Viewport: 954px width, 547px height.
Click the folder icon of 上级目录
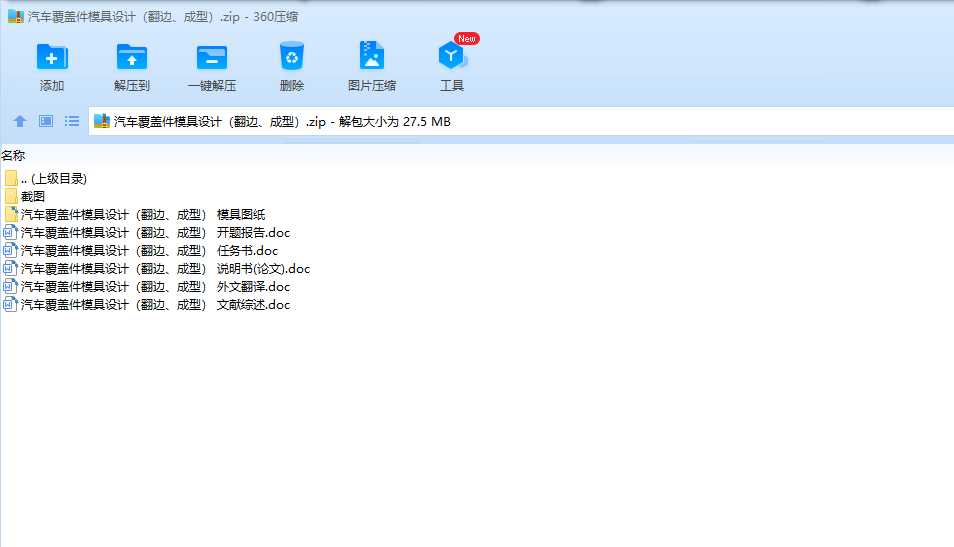[11, 178]
